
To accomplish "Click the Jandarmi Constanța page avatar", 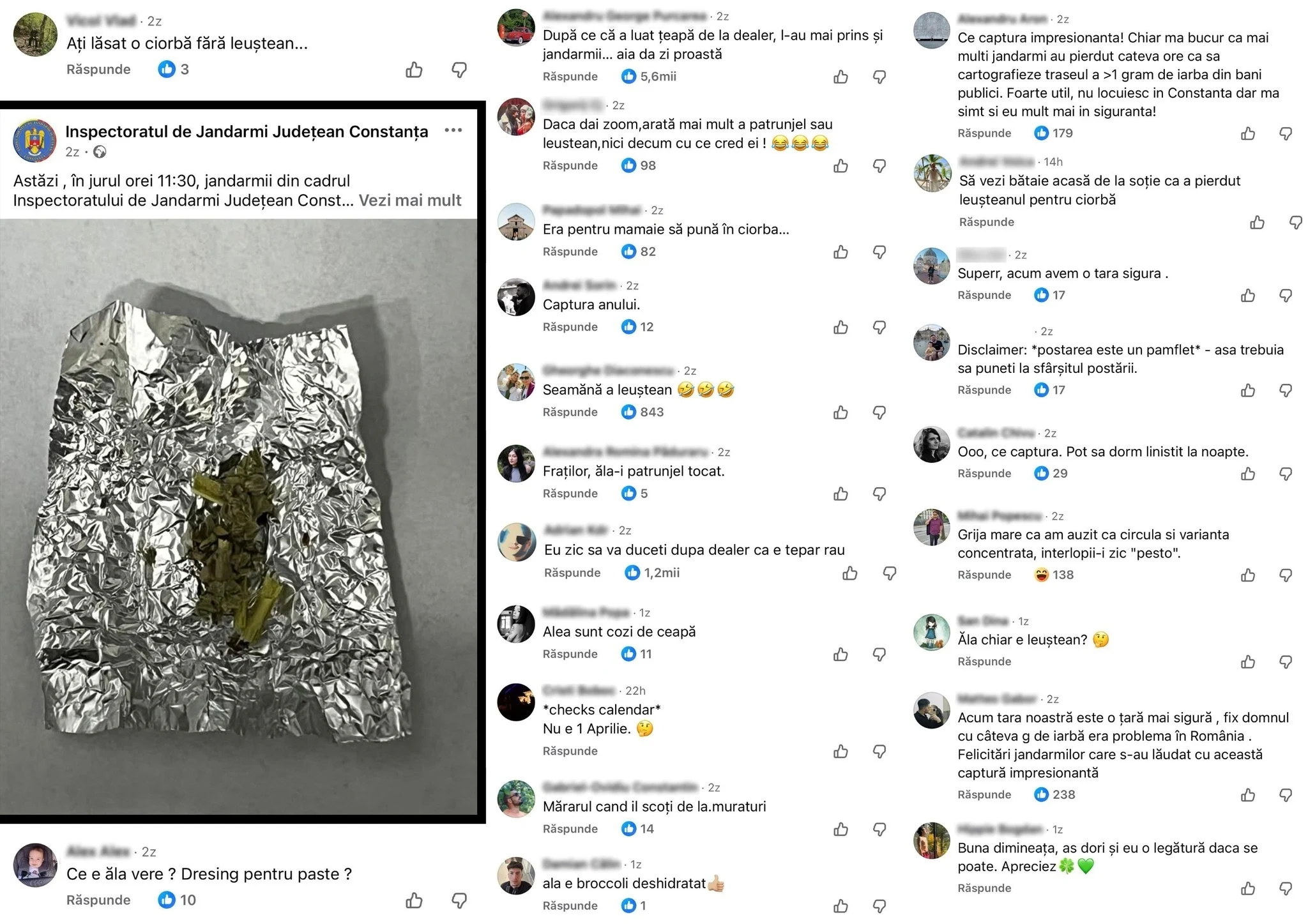I will coord(35,140).
